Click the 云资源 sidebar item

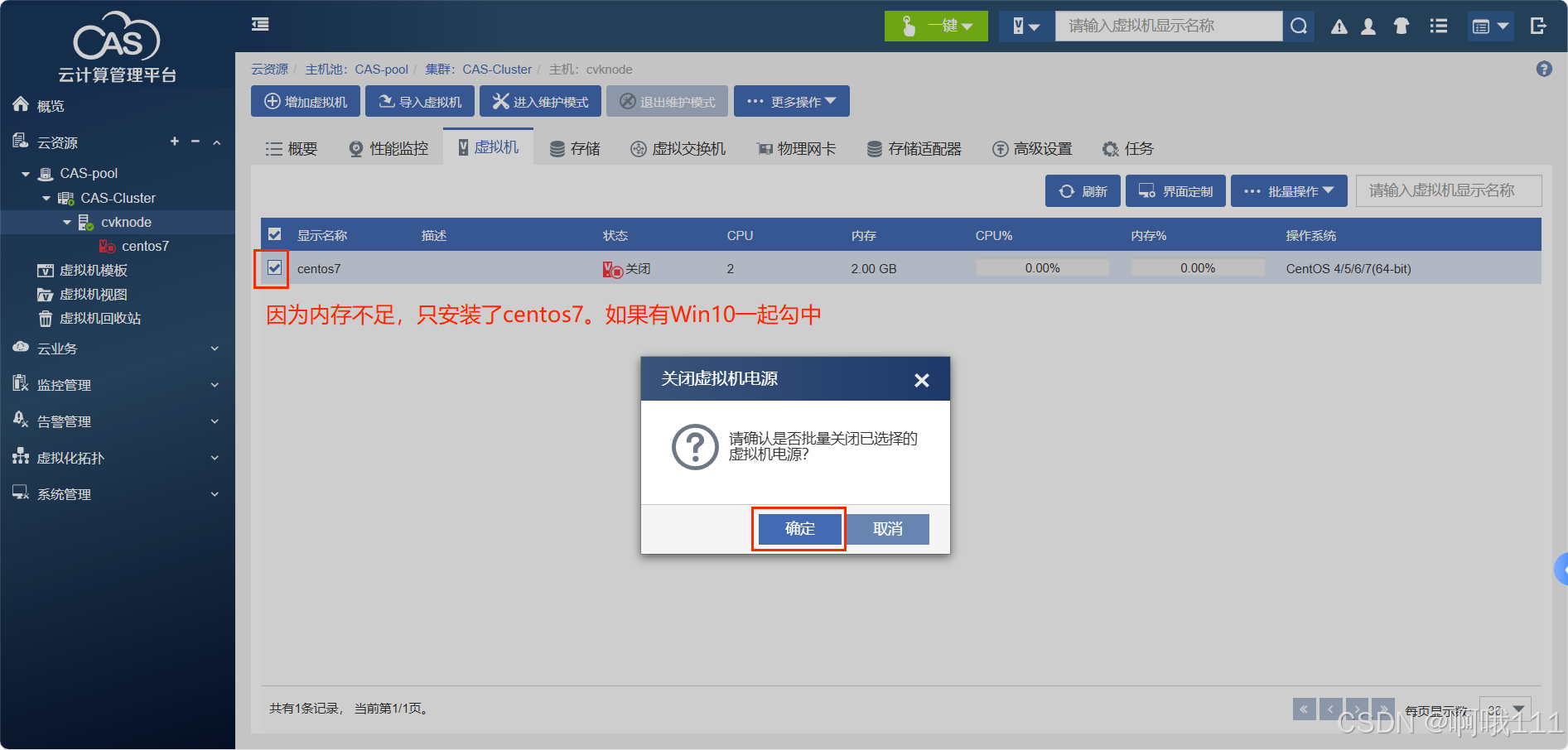click(x=57, y=142)
